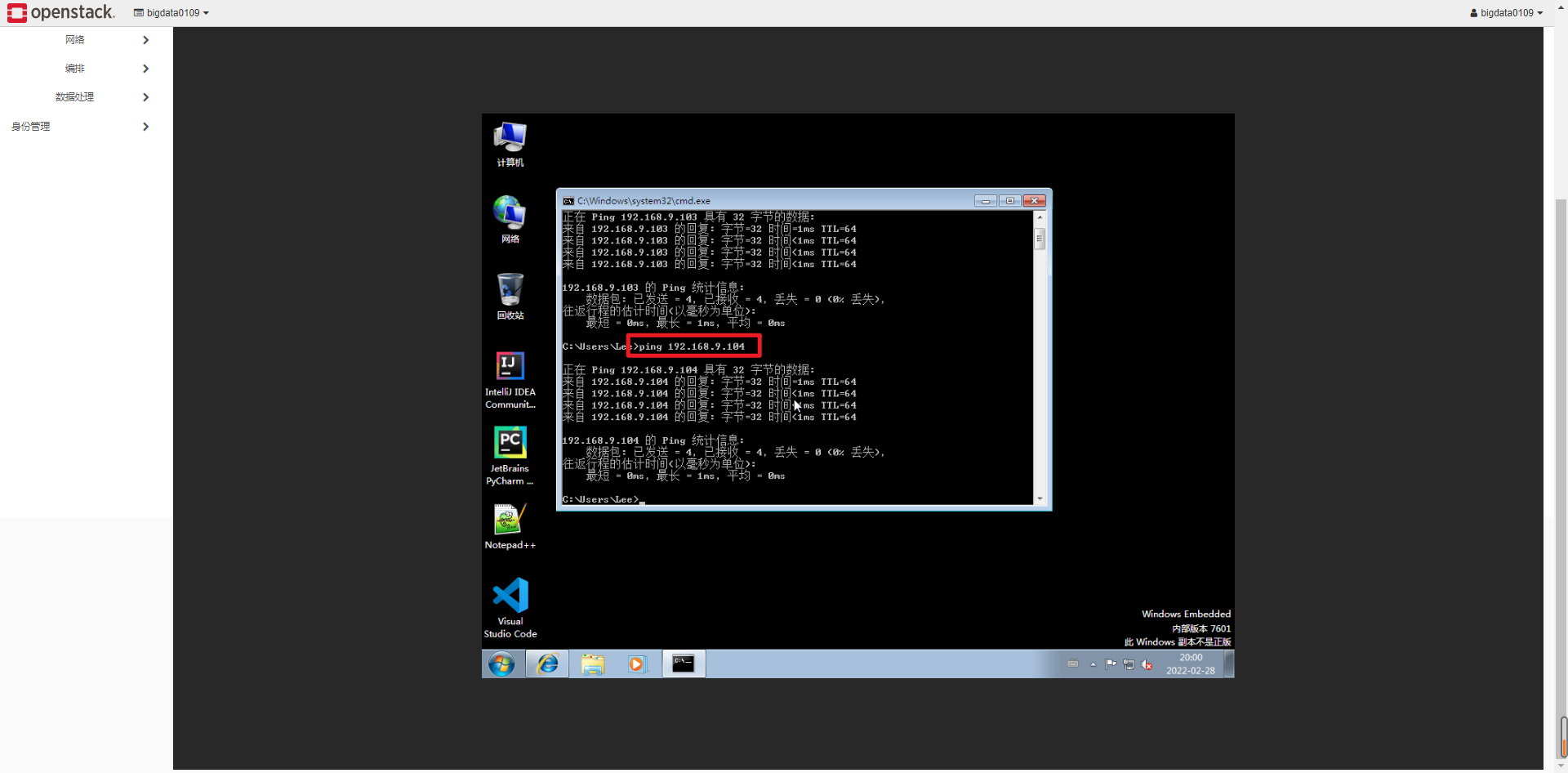Image resolution: width=1568 pixels, height=773 pixels.
Task: Click the cmd.exe taskbar button
Action: click(x=683, y=664)
